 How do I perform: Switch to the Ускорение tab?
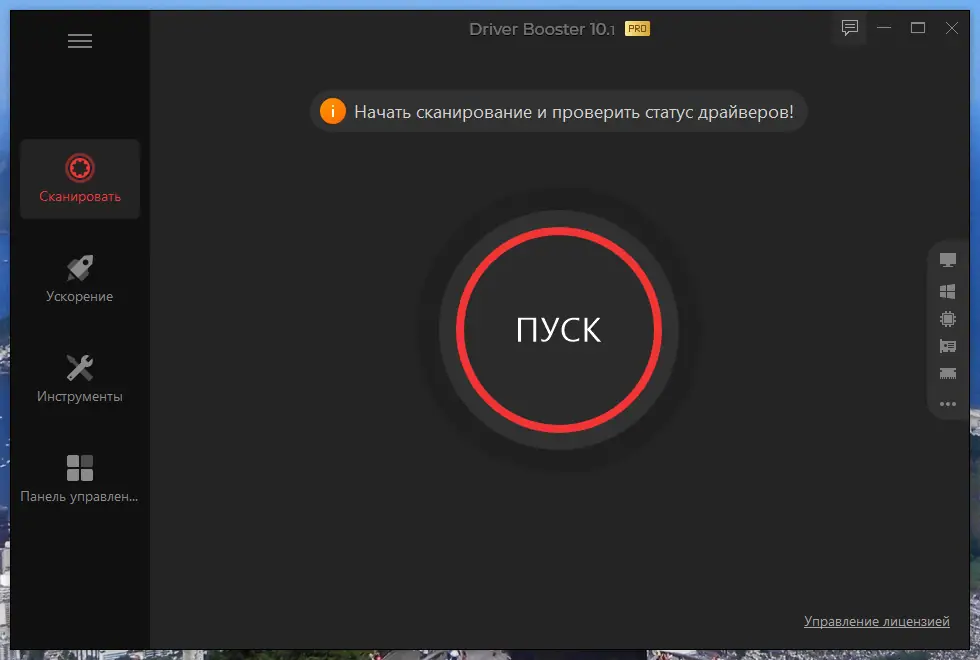pyautogui.click(x=80, y=276)
